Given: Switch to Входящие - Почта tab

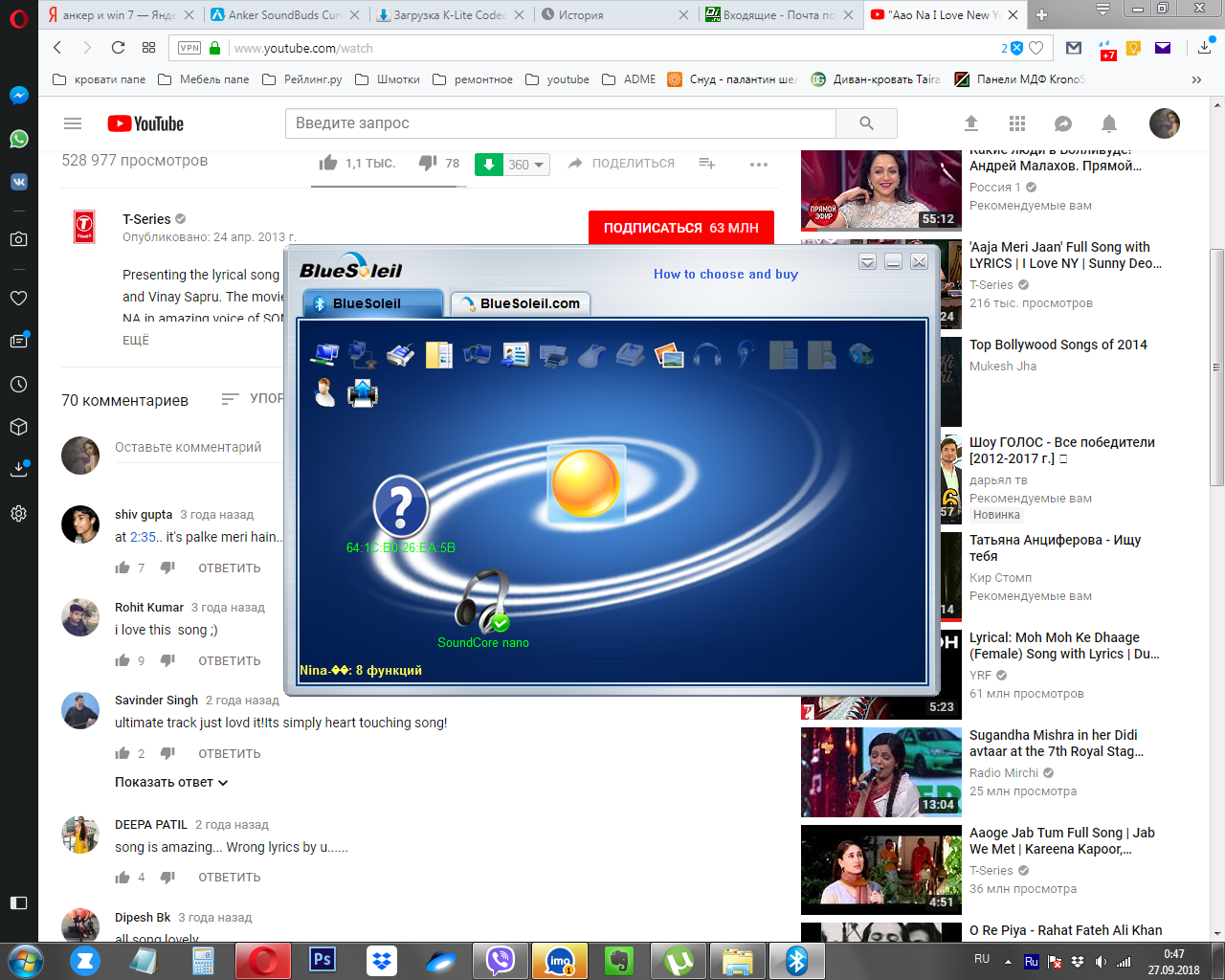Looking at the screenshot, I should (x=779, y=14).
